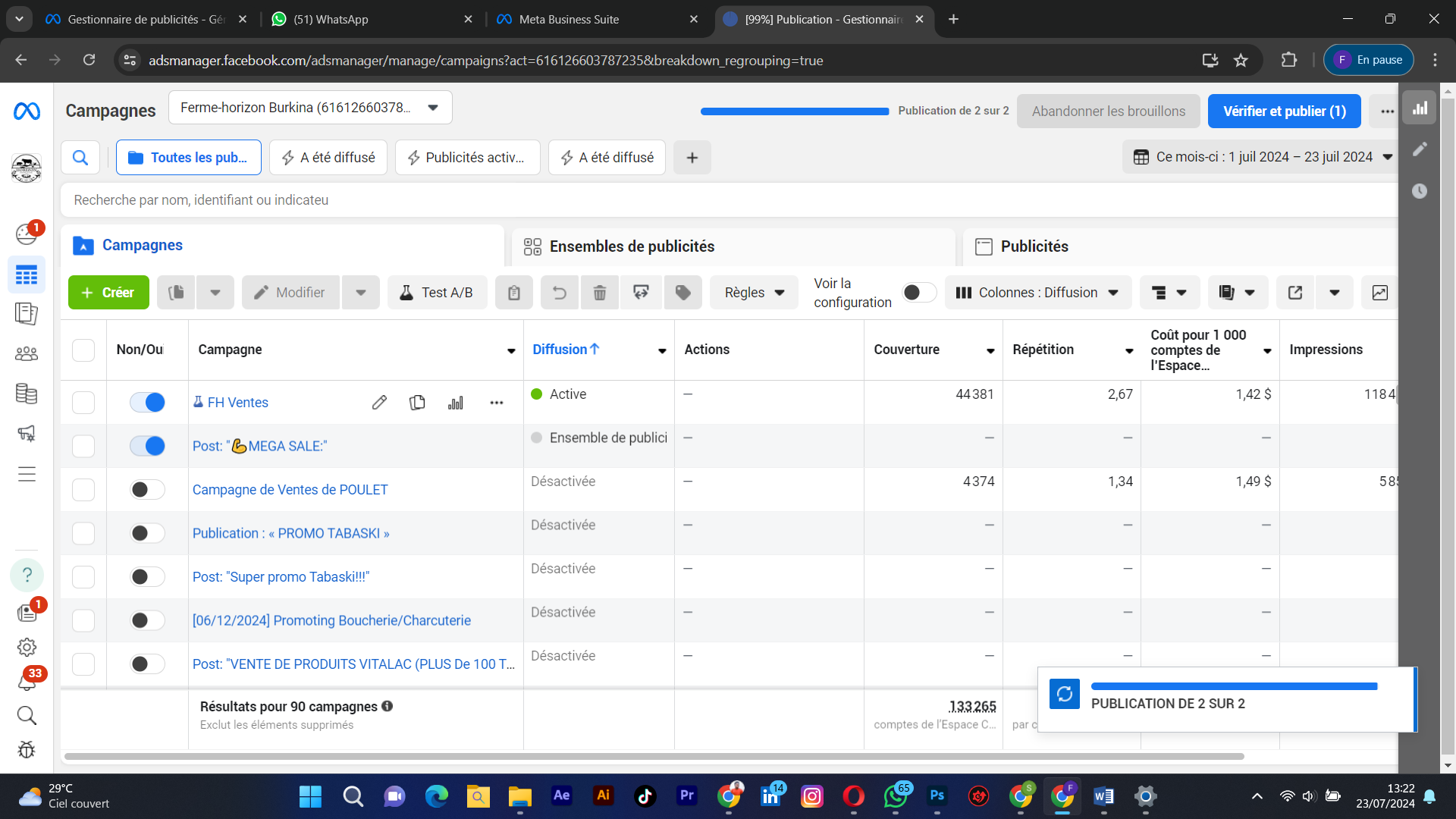
Task: Open the Colonnes : Diffusion dropdown
Action: point(1037,293)
